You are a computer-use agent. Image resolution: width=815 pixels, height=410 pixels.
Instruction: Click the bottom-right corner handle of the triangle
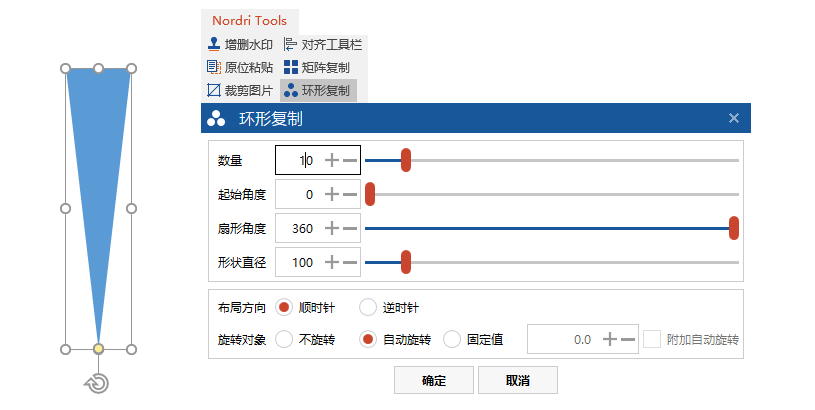tap(132, 349)
